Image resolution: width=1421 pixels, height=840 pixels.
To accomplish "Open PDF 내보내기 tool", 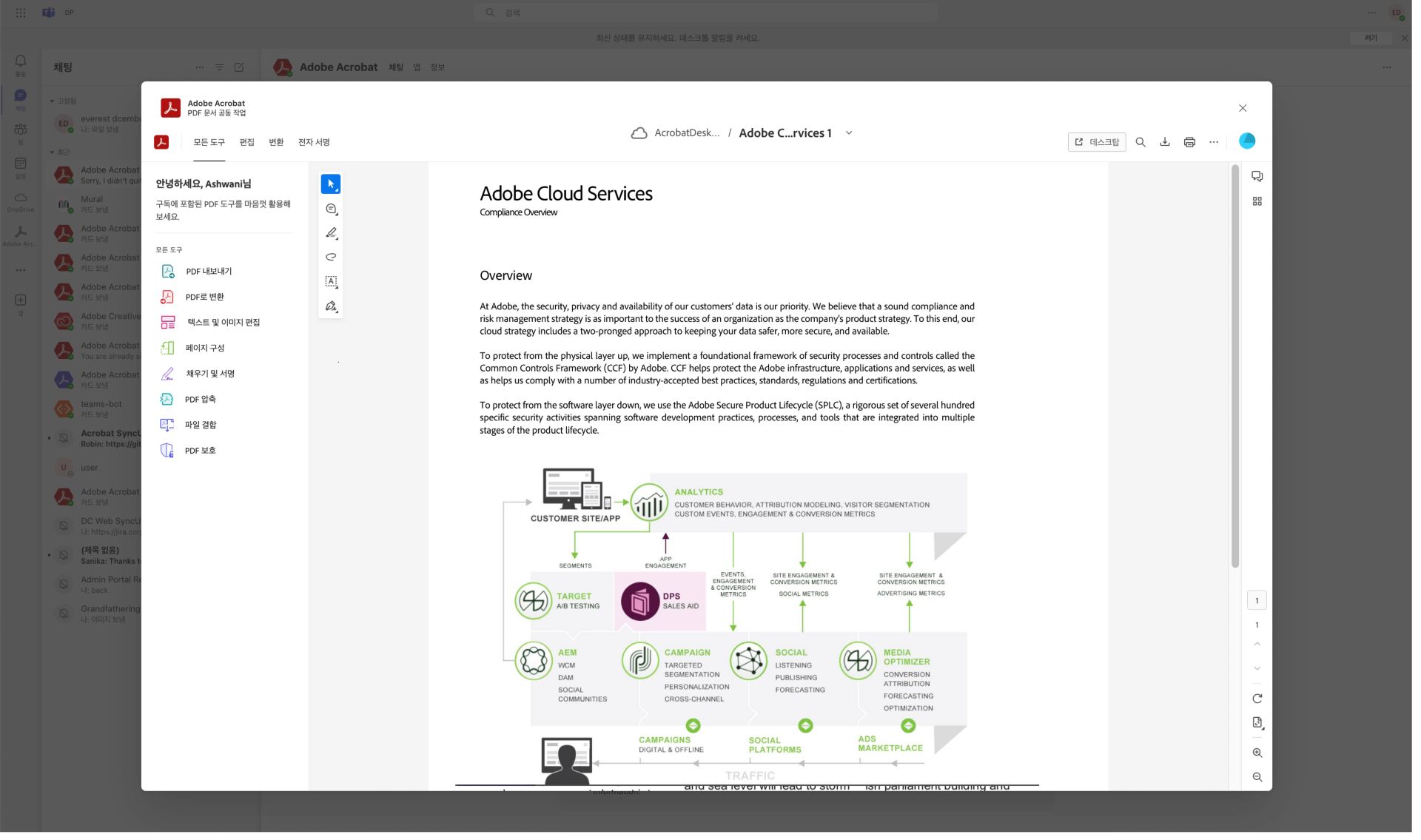I will click(208, 270).
